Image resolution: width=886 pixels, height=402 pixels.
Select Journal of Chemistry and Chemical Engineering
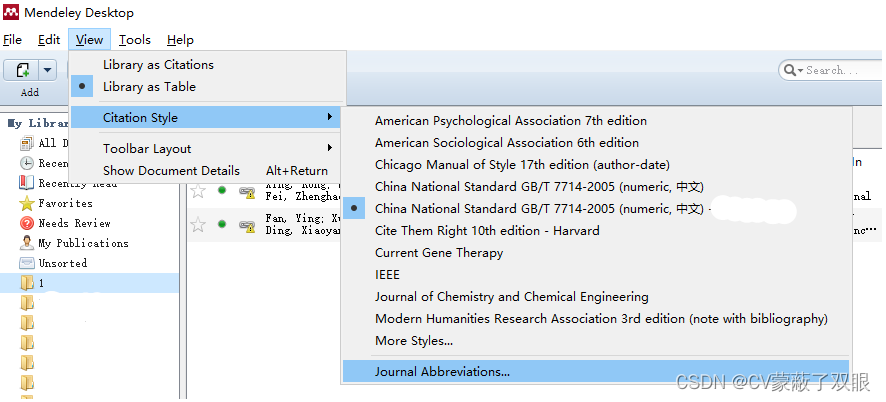596,297
